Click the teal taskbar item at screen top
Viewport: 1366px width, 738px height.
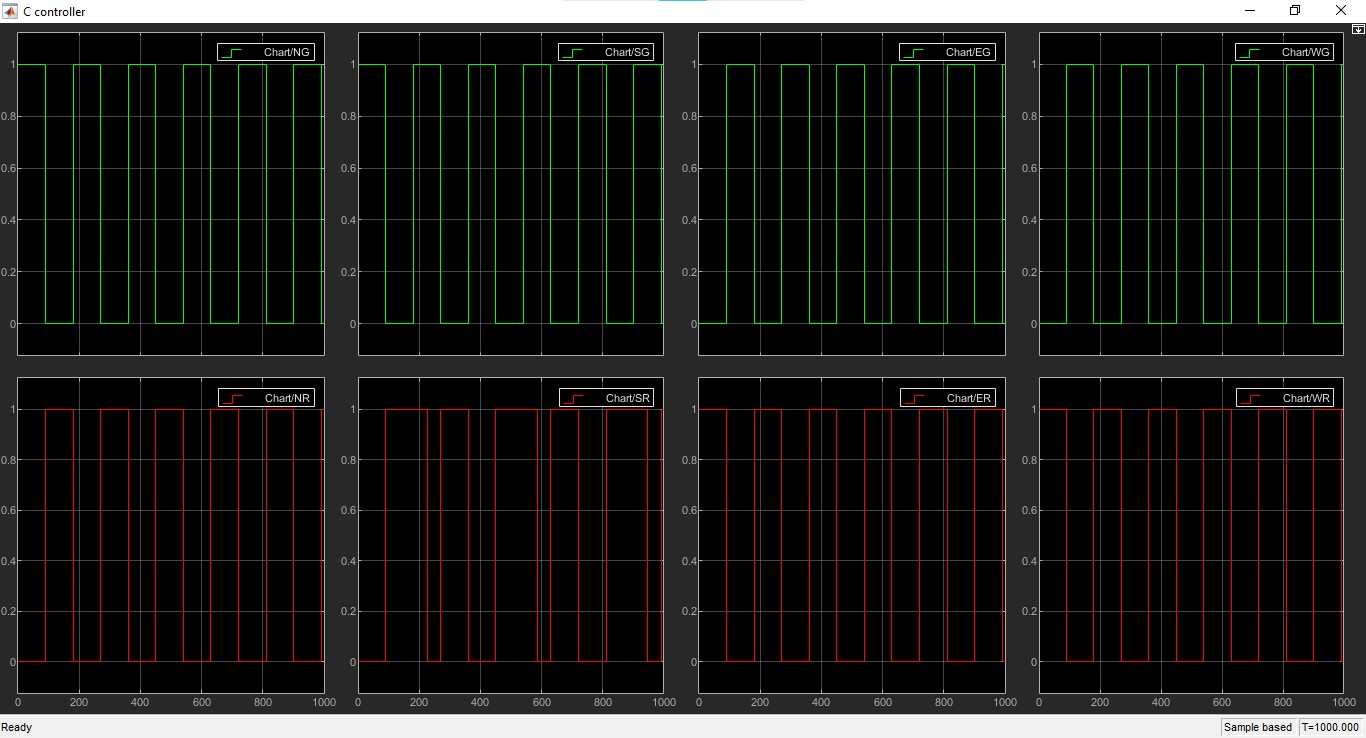pos(683,2)
